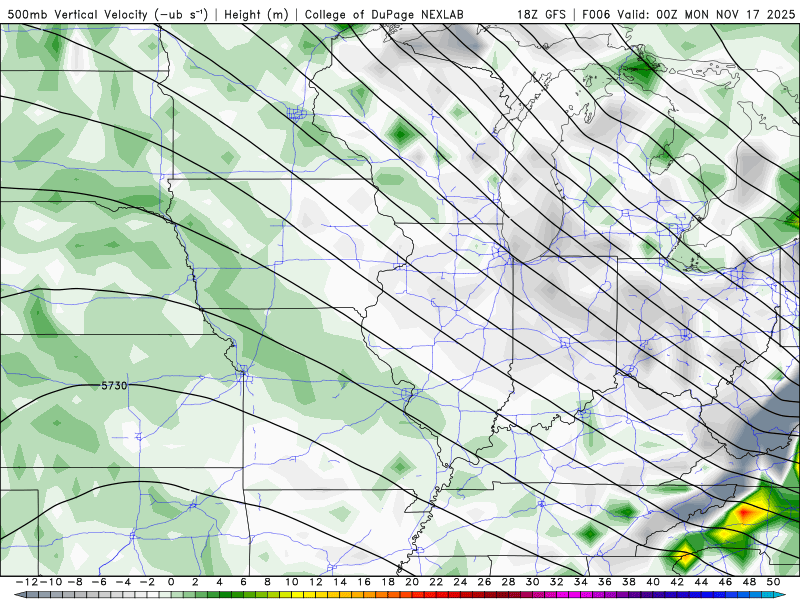Click the 38 value on the color scale

tap(629, 582)
